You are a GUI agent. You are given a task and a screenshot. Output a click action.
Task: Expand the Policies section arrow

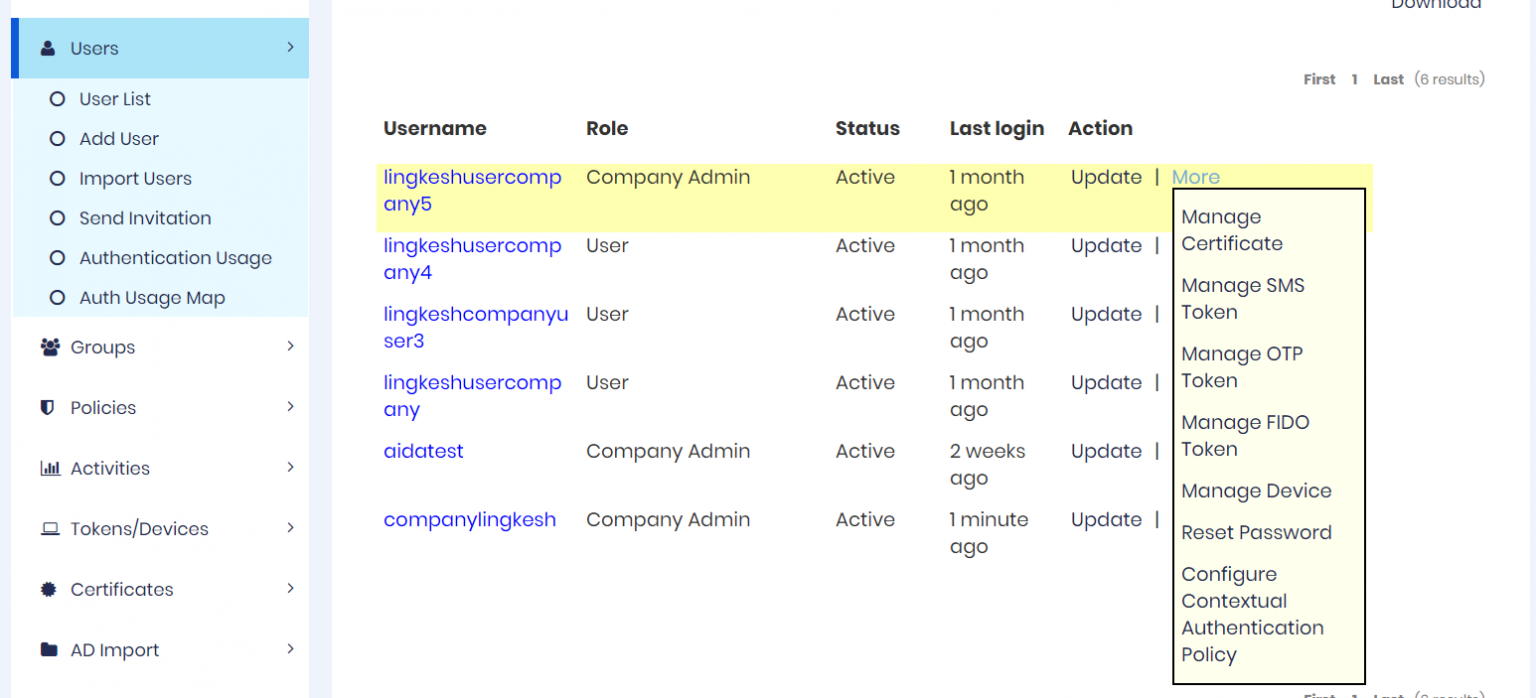click(x=290, y=407)
